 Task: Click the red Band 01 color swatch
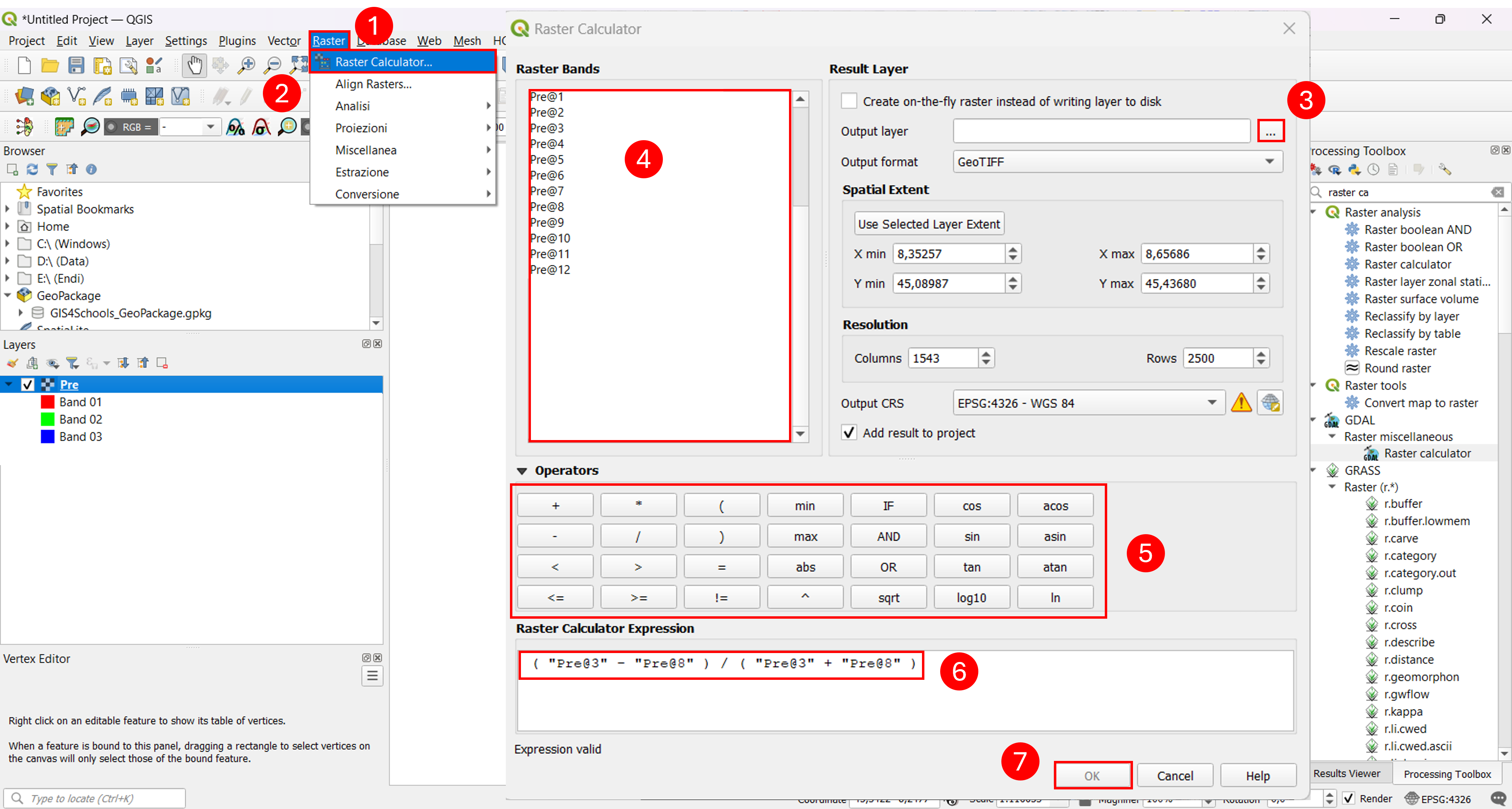47,402
